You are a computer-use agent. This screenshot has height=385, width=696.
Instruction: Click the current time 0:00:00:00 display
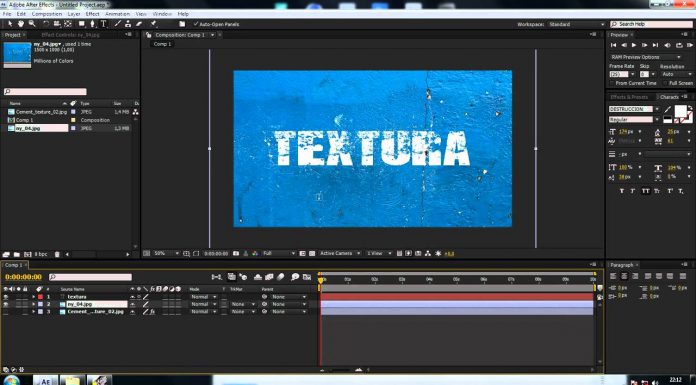click(x=24, y=277)
